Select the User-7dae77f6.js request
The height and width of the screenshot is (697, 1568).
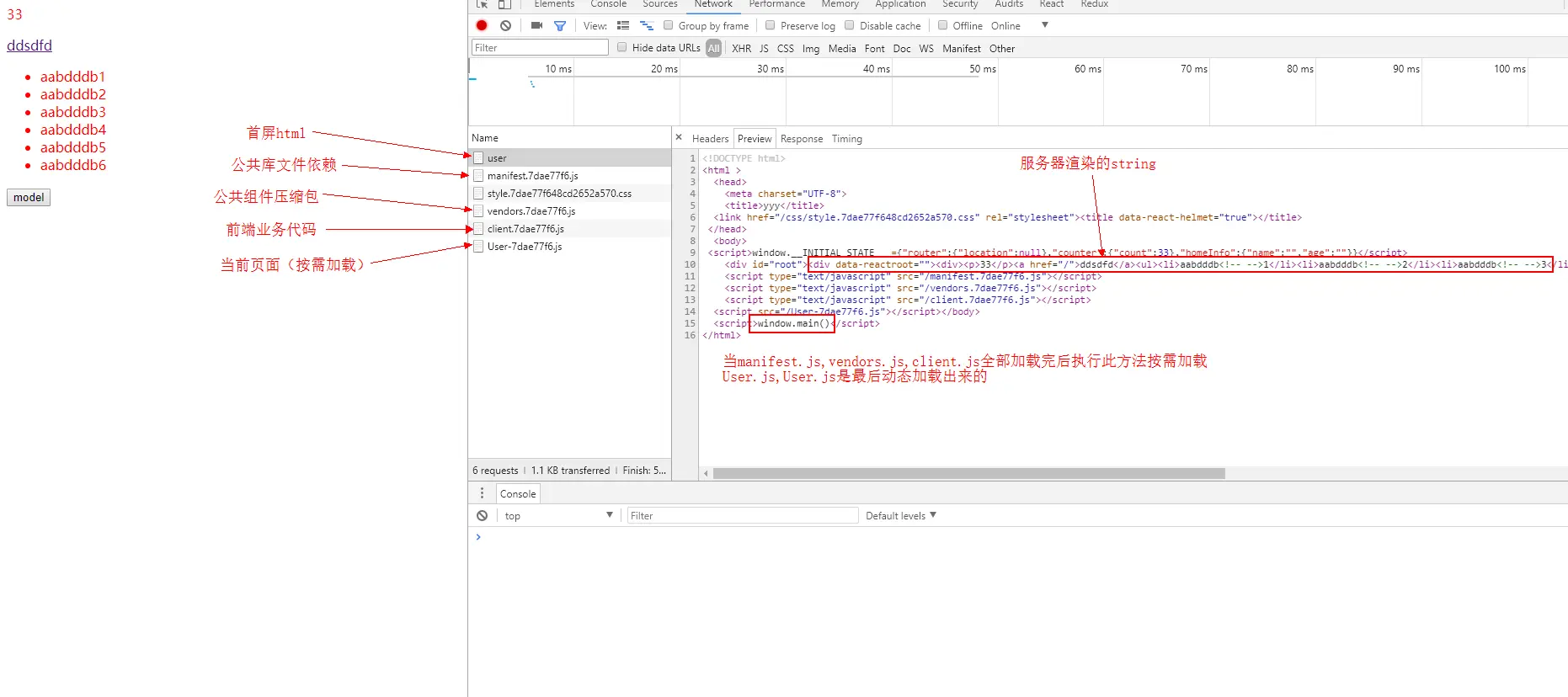(x=570, y=246)
